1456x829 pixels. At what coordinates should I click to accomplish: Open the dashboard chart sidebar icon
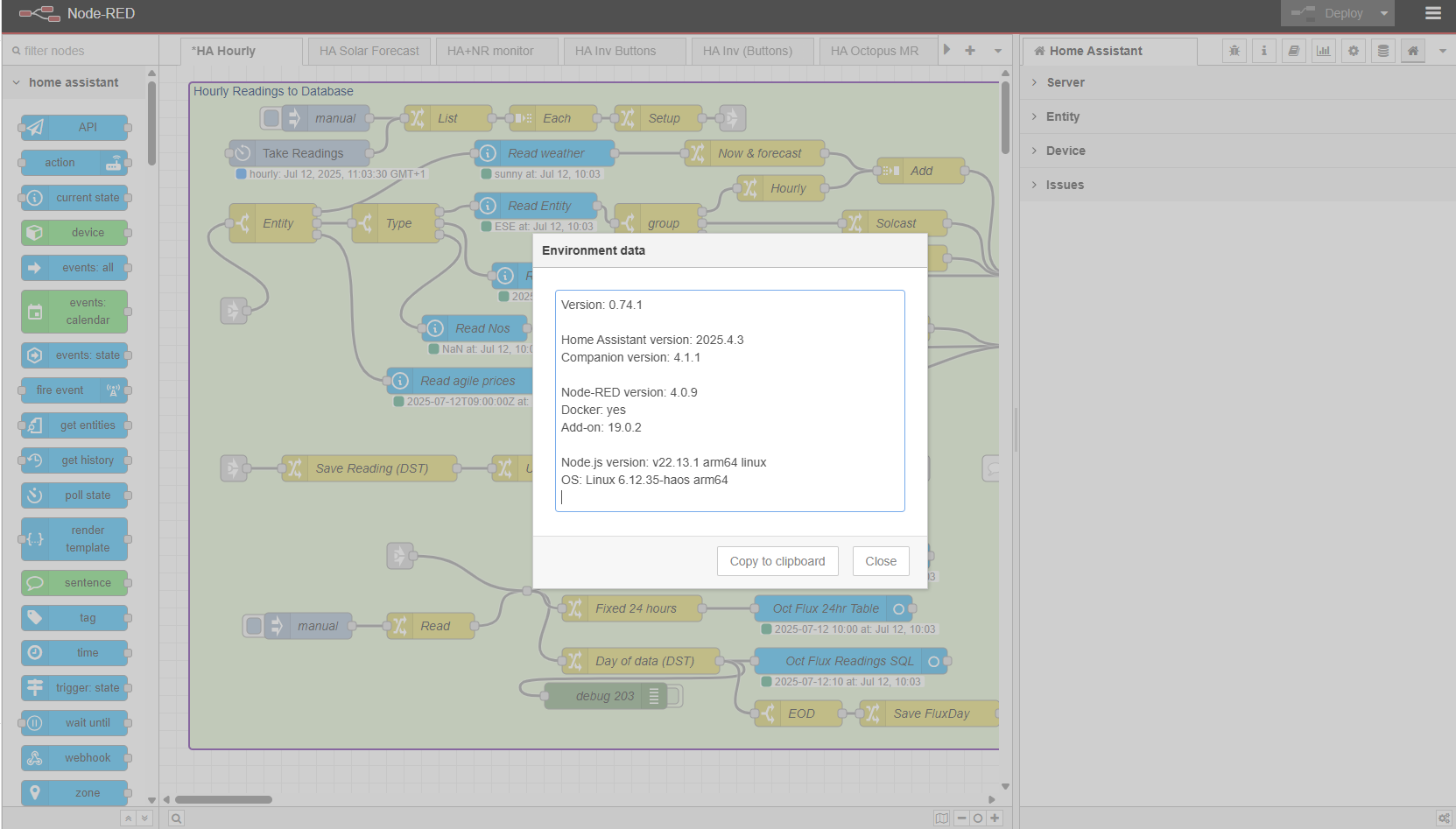coord(1323,51)
